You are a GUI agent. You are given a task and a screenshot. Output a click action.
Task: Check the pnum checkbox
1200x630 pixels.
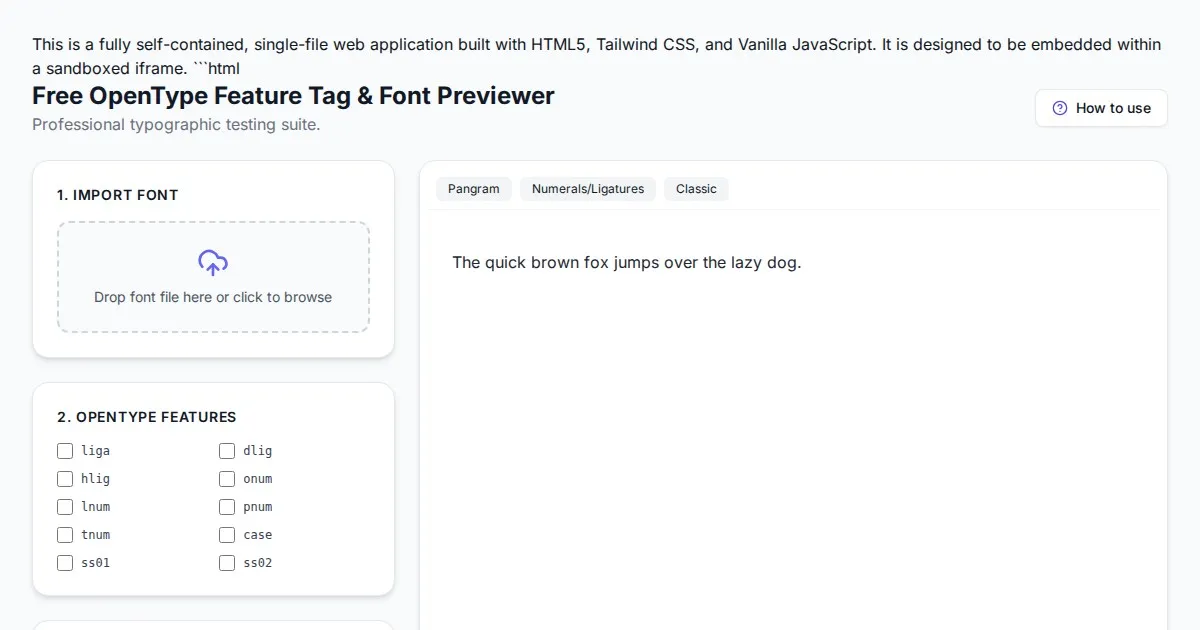click(227, 507)
